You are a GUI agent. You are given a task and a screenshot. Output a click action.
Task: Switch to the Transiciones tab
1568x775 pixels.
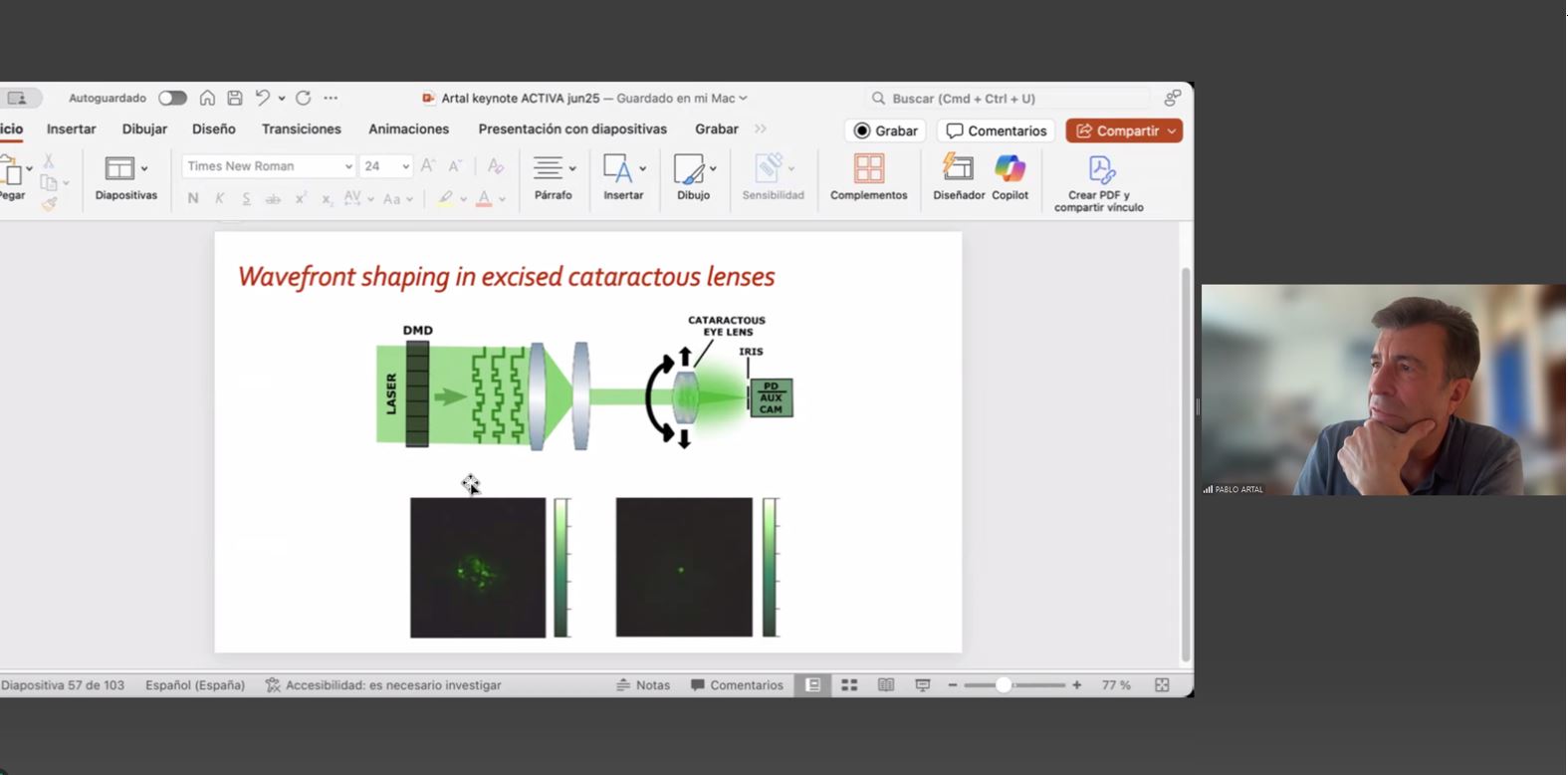pyautogui.click(x=302, y=129)
